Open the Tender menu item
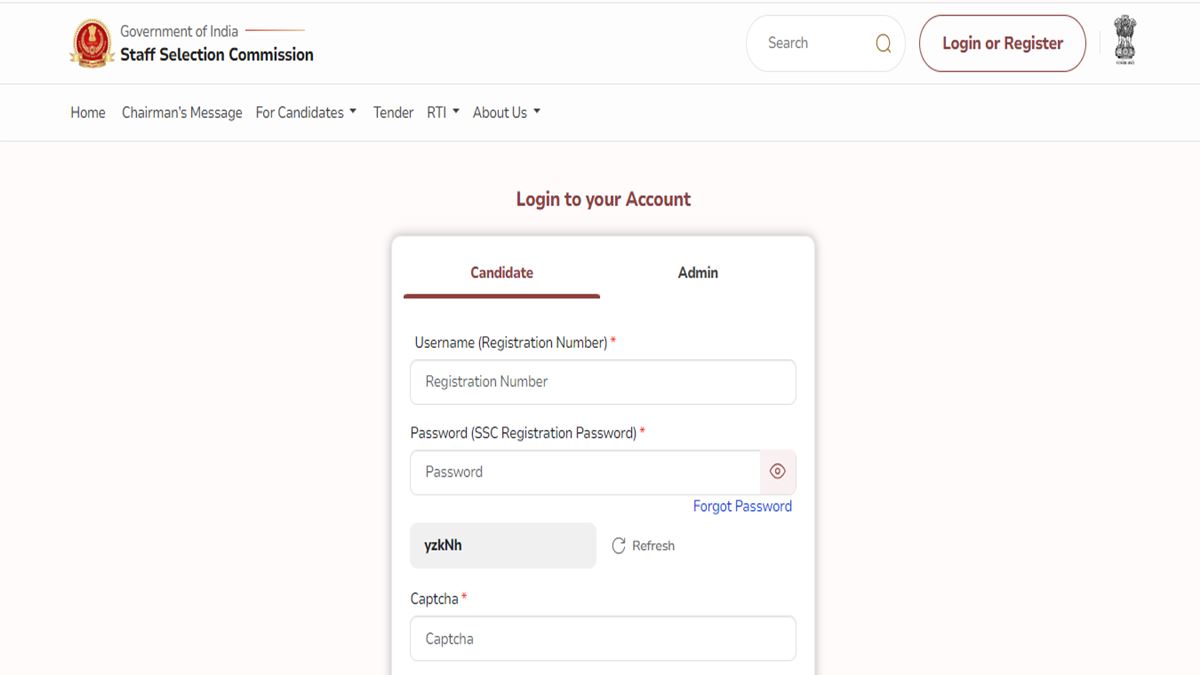The height and width of the screenshot is (675, 1200). coord(393,112)
